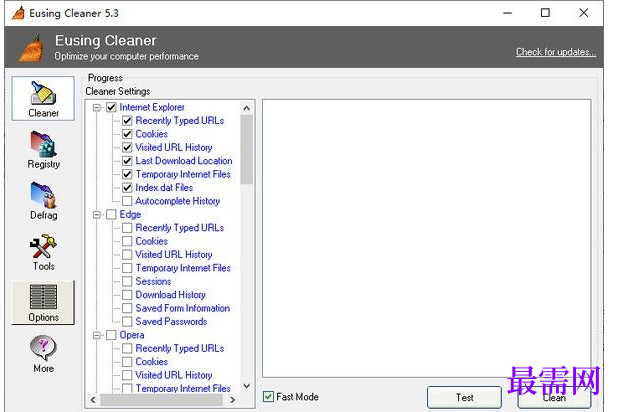Click inside the empty results pane

point(427,239)
